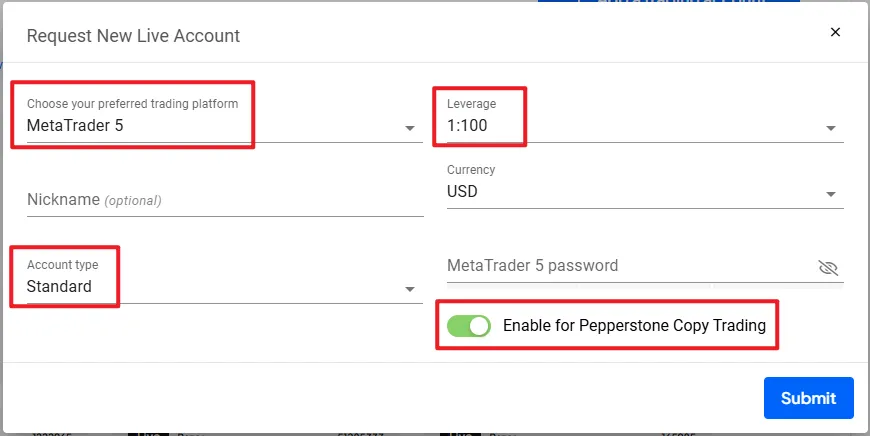Click the Enable for Pepperstone Copy Trading label

(634, 326)
